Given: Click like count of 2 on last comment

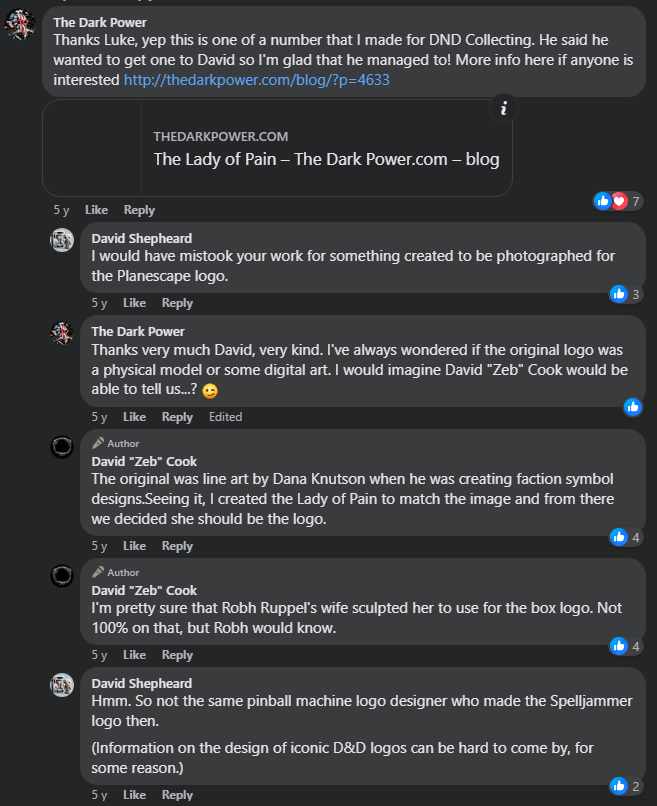Looking at the screenshot, I should pos(626,786).
